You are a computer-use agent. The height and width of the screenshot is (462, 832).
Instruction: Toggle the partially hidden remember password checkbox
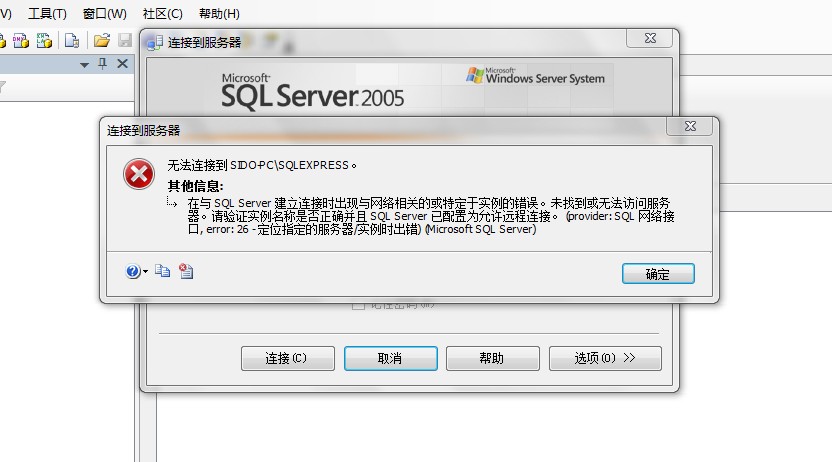[x=358, y=306]
